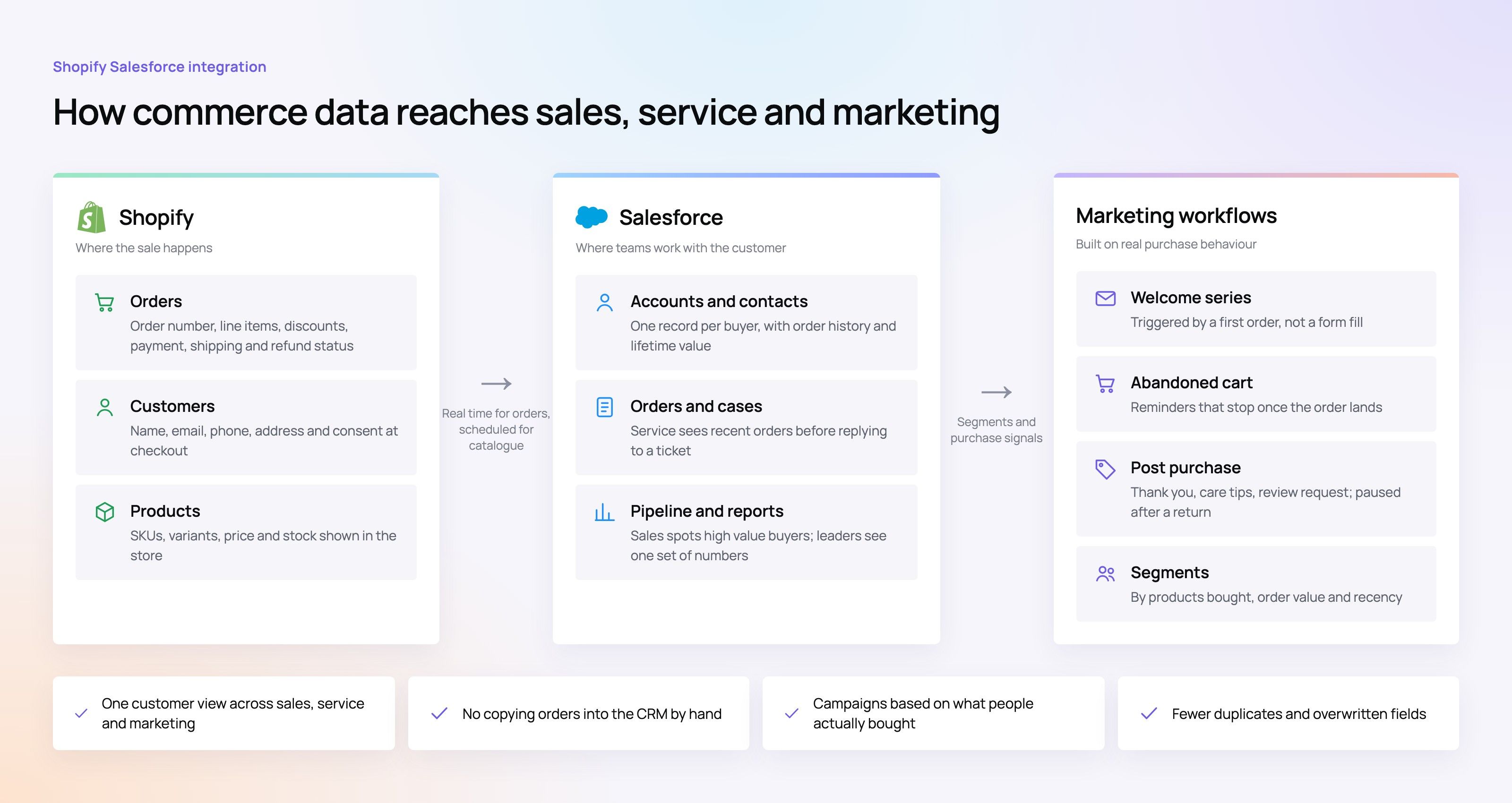Click the Accounts and contacts title
The image size is (1512, 803).
[719, 302]
